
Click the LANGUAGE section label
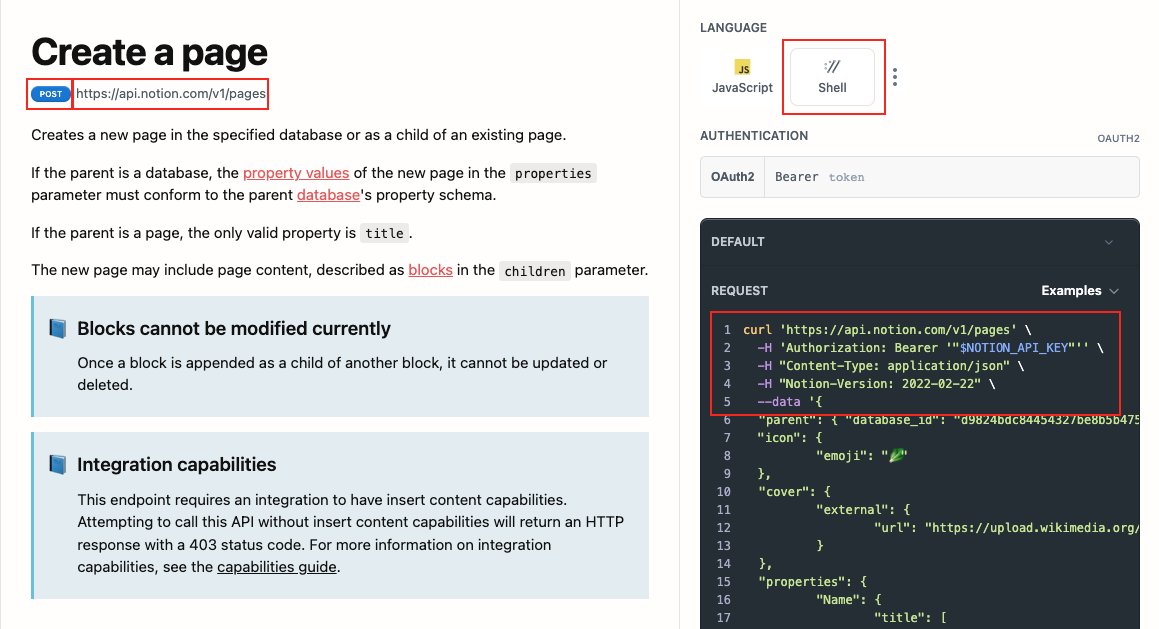pyautogui.click(x=733, y=27)
